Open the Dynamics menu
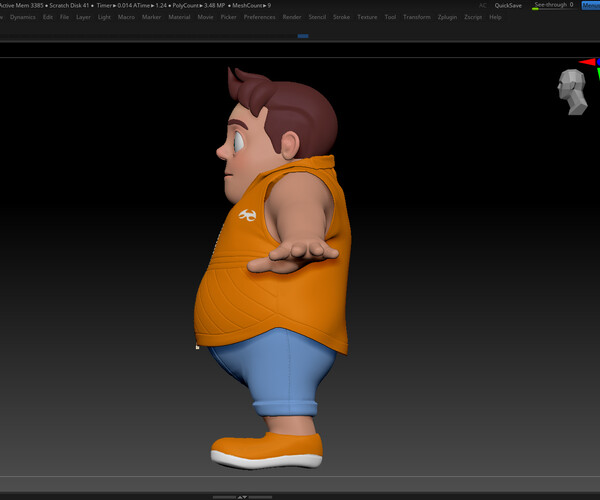Viewport: 600px width, 500px height. pyautogui.click(x=22, y=17)
